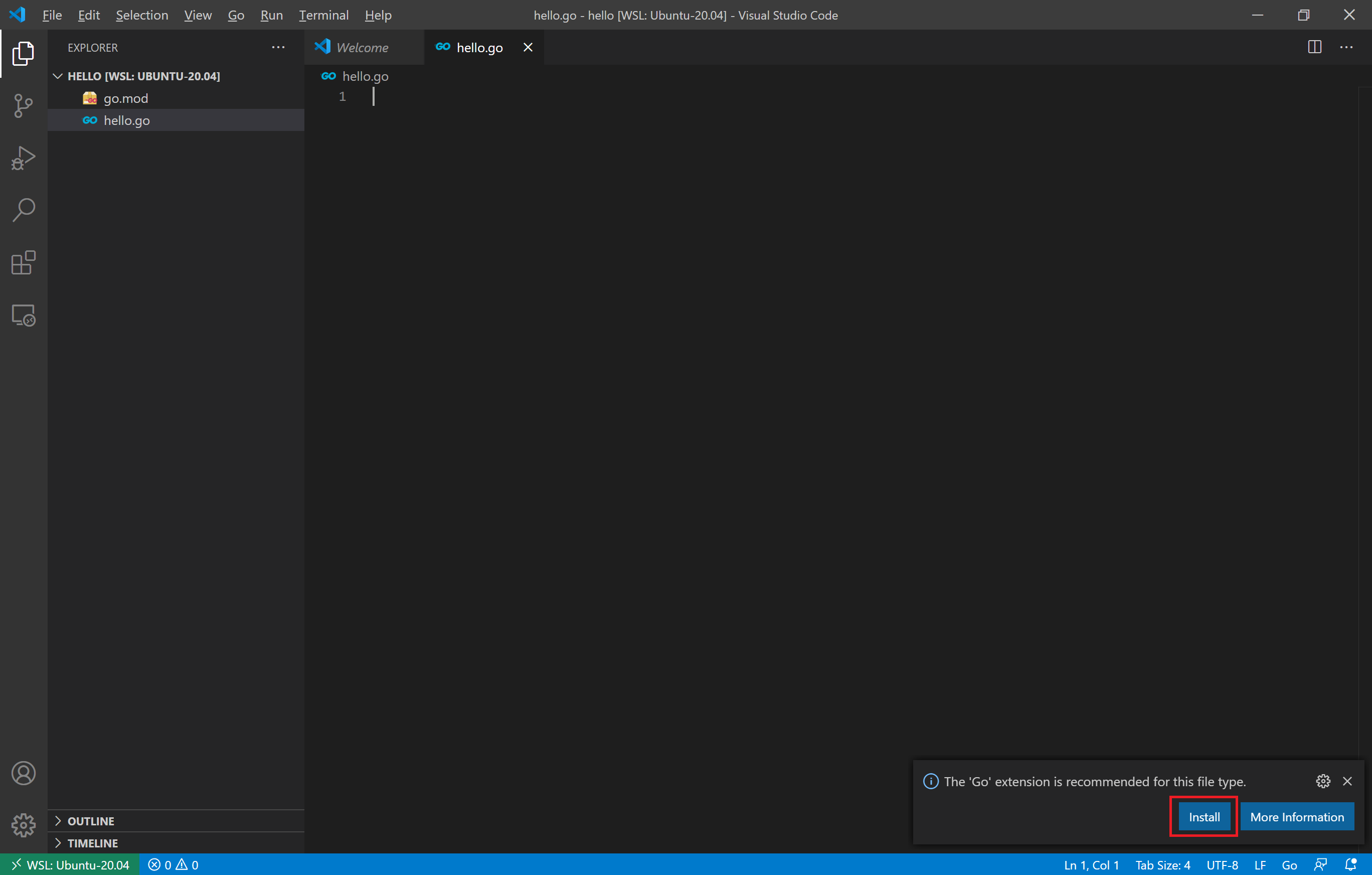Open the Terminal menu
The height and width of the screenshot is (875, 1372).
tap(323, 15)
